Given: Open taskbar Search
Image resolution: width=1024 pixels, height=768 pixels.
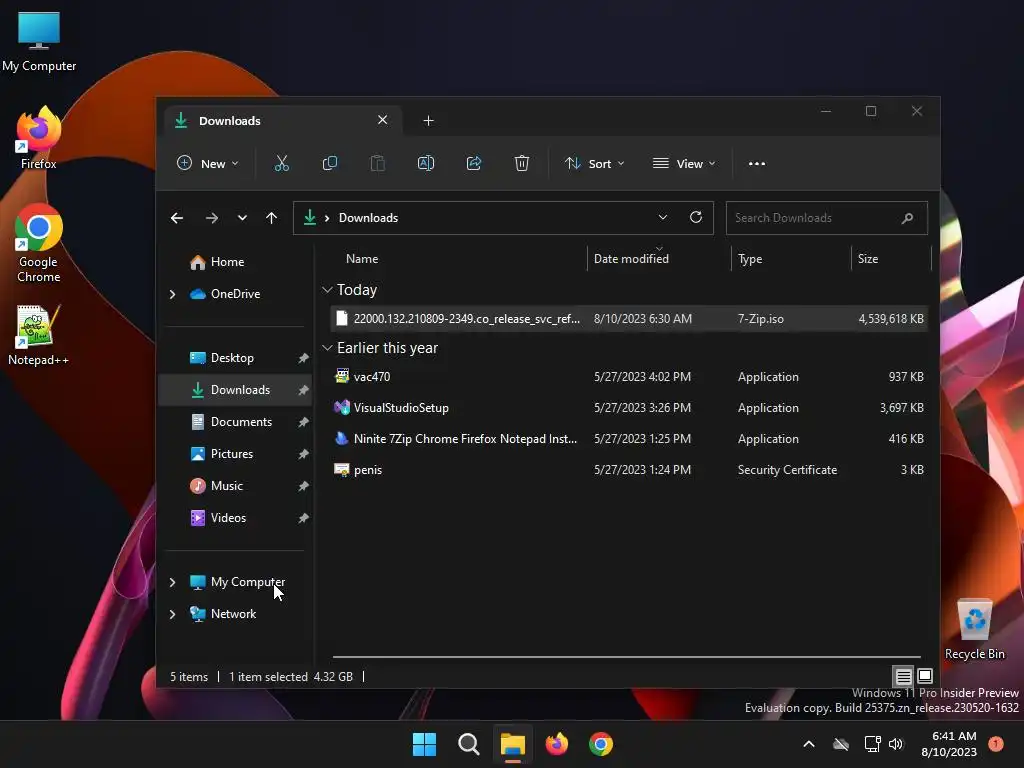Looking at the screenshot, I should pyautogui.click(x=468, y=744).
